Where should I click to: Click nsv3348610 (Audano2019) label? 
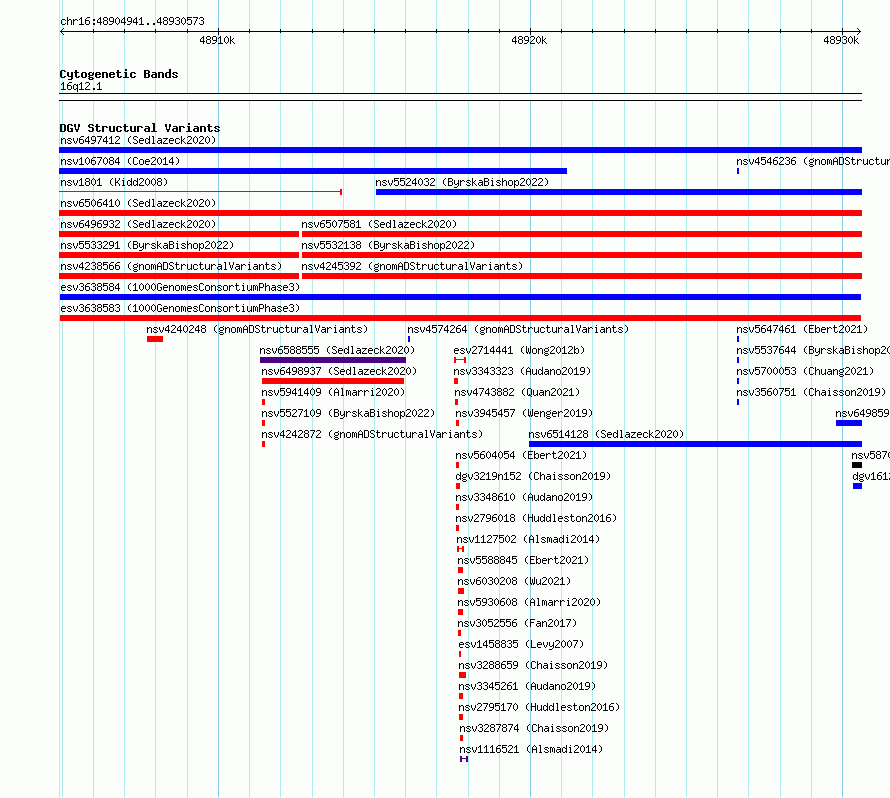[x=524, y=497]
